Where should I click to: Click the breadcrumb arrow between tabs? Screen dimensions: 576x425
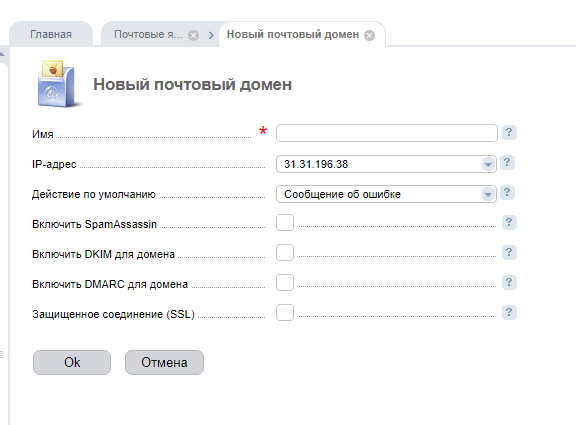pyautogui.click(x=211, y=35)
